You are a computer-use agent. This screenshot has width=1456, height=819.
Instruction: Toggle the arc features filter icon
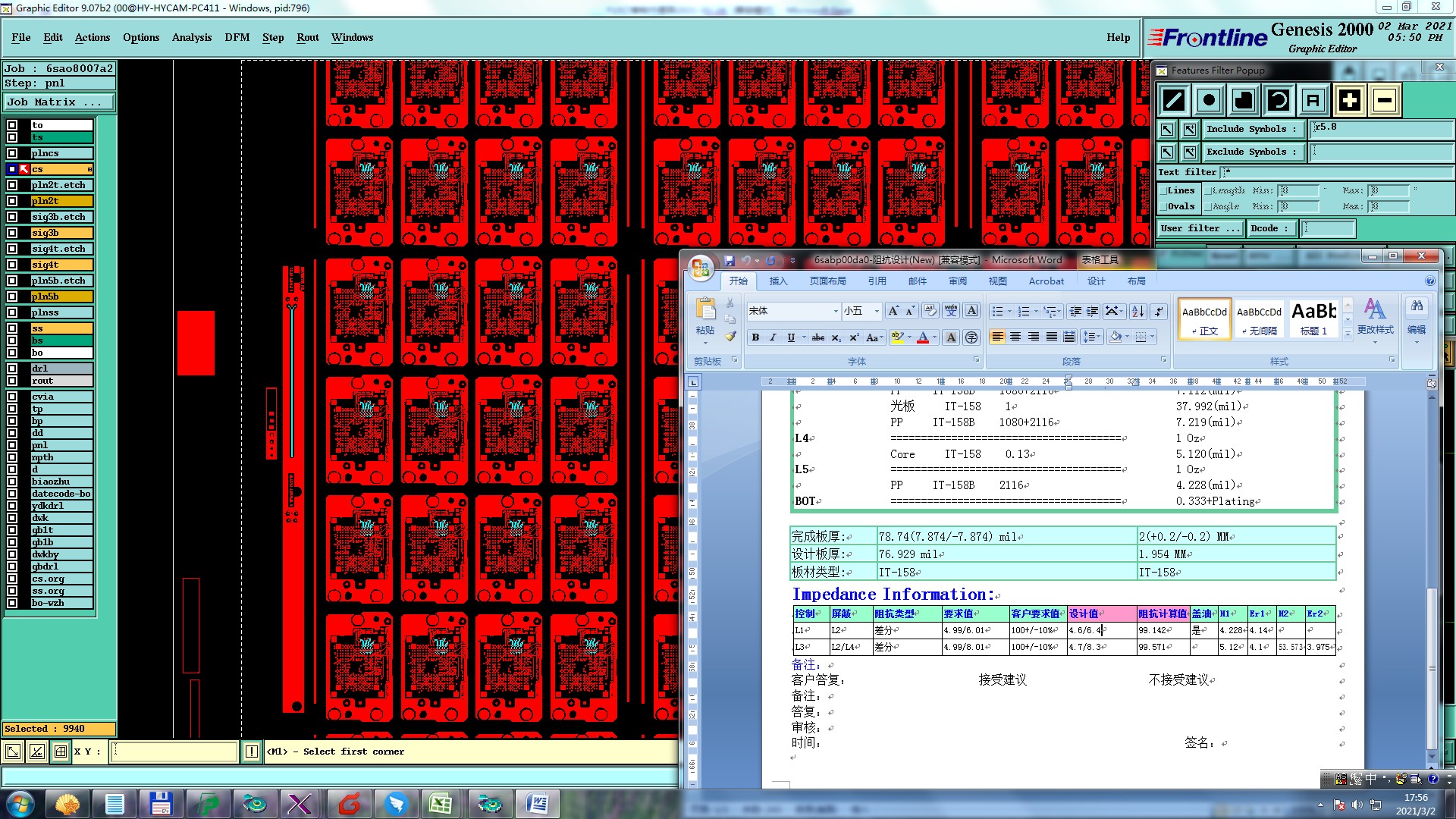coord(1279,100)
